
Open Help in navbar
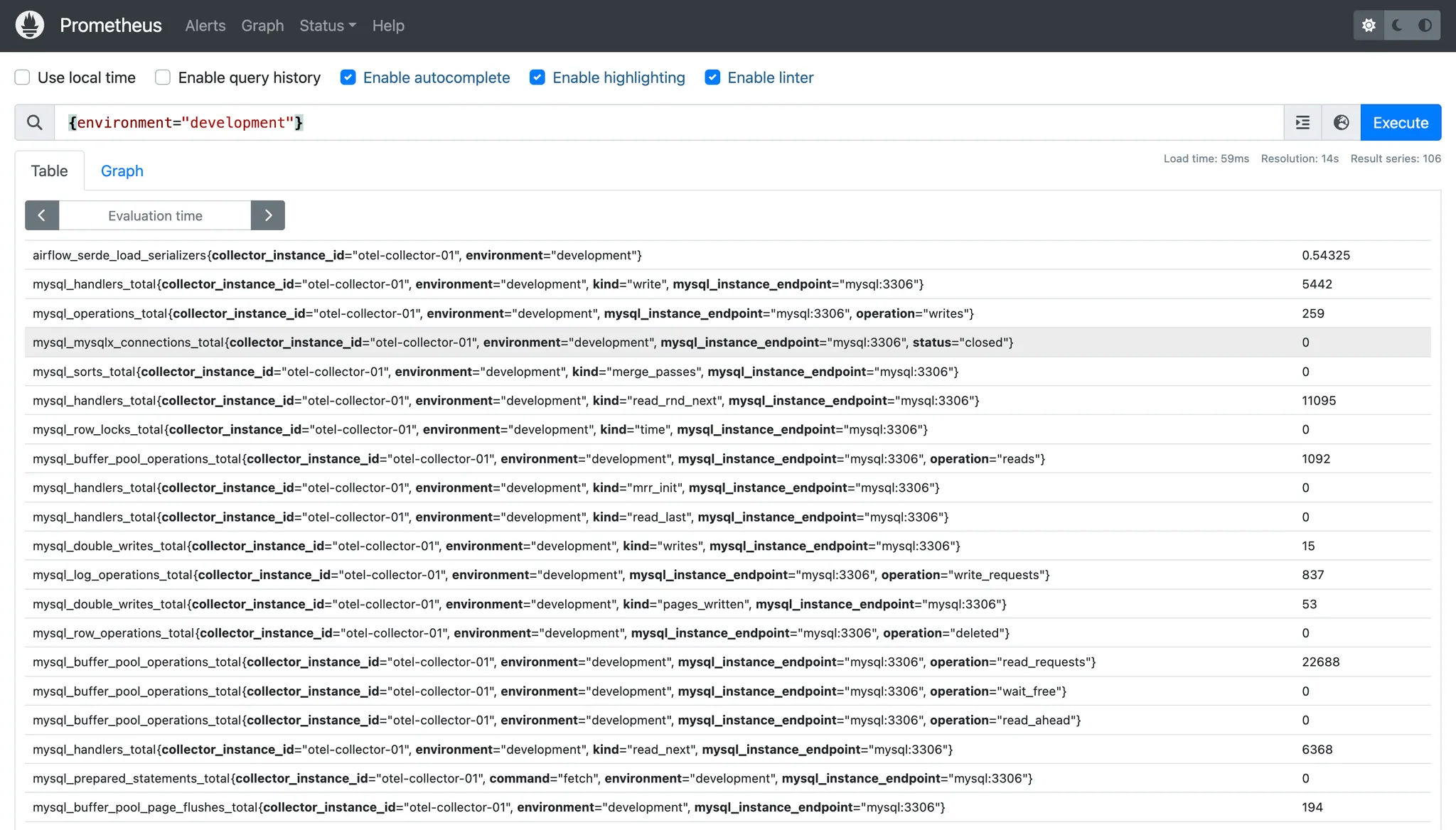click(x=388, y=26)
